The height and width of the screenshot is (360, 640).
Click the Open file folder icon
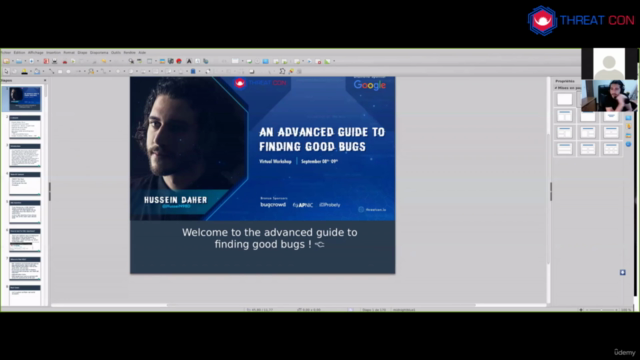(19, 61)
